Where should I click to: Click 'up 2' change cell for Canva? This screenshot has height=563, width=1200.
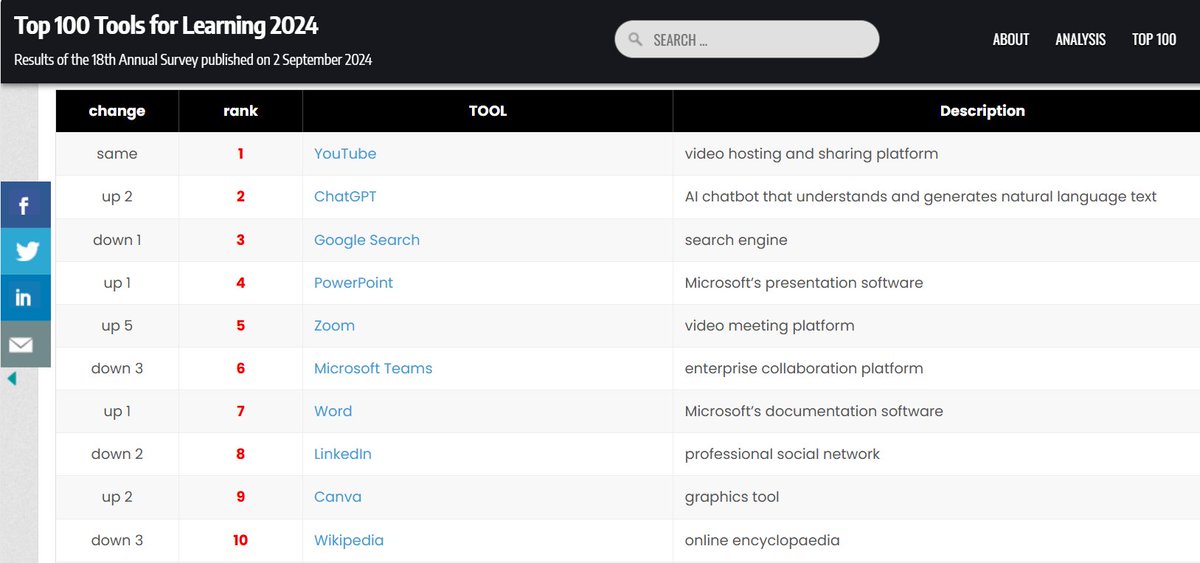pyautogui.click(x=117, y=497)
